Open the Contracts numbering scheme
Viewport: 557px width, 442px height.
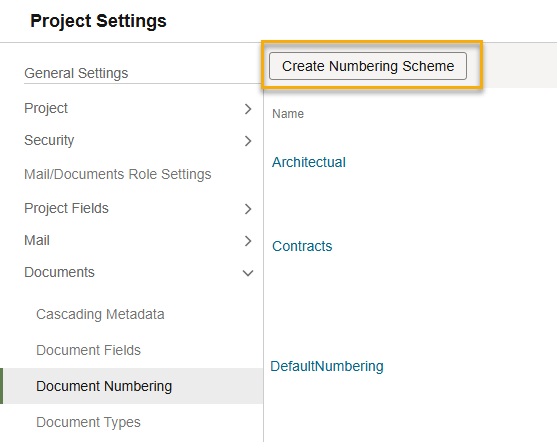tap(302, 246)
